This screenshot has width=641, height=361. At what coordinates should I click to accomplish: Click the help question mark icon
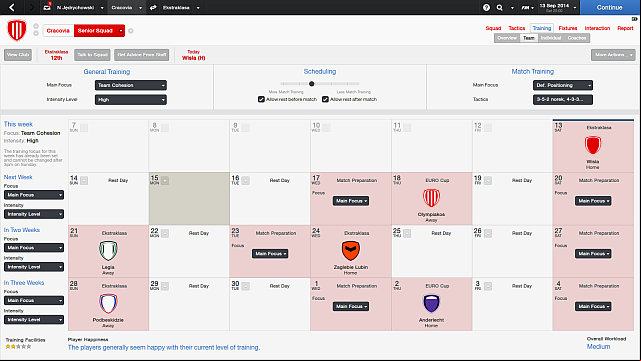point(486,7)
